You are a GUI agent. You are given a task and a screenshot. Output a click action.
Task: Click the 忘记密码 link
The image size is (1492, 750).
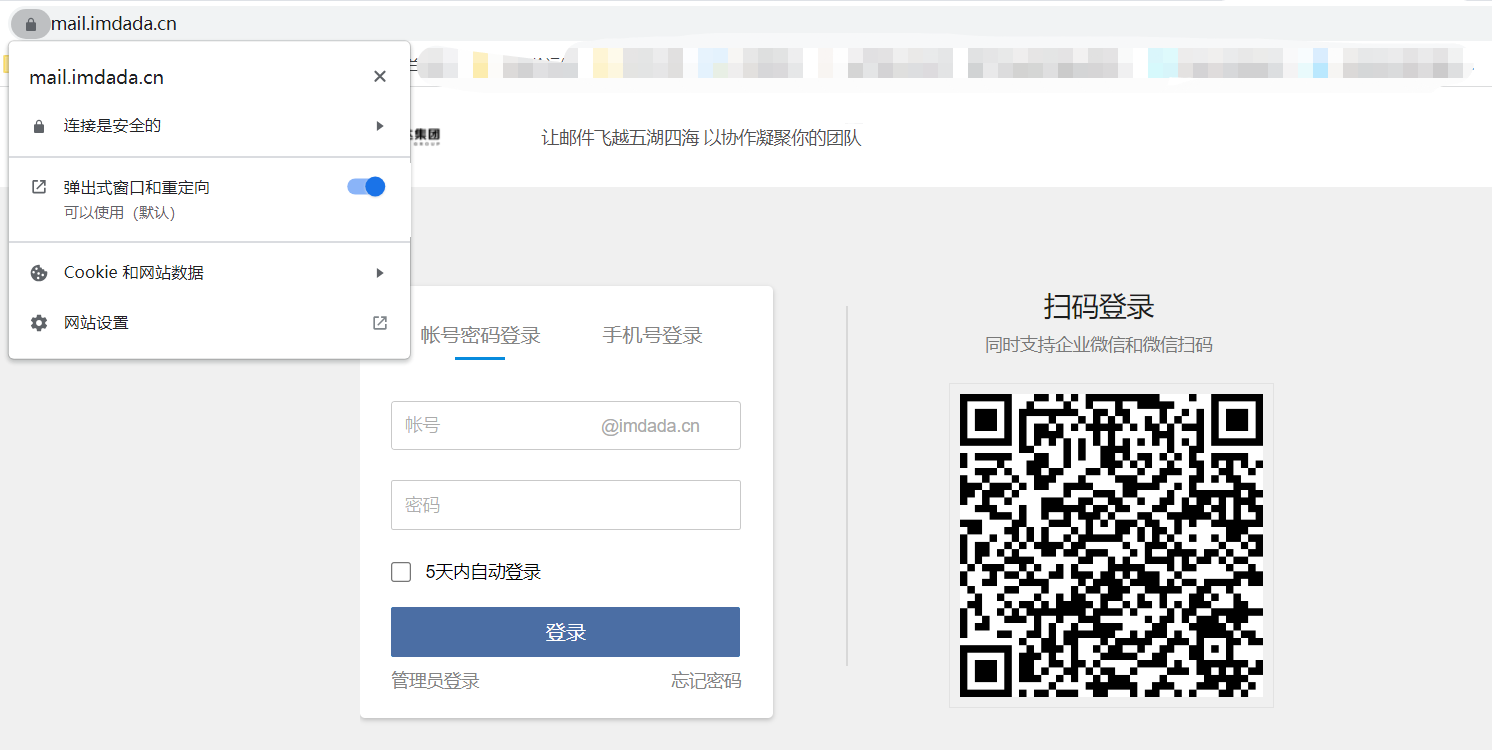coord(706,681)
